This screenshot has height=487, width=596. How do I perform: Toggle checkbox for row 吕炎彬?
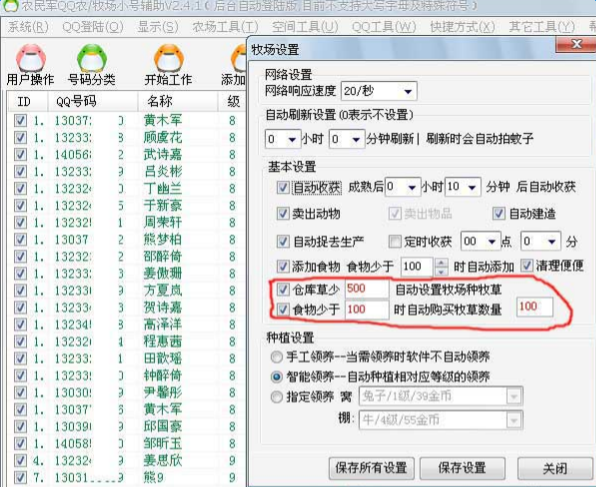21,172
